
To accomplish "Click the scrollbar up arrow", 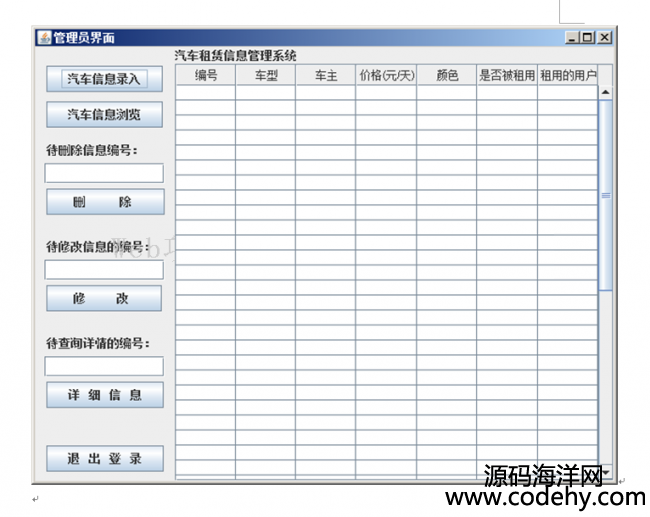I will coord(605,92).
